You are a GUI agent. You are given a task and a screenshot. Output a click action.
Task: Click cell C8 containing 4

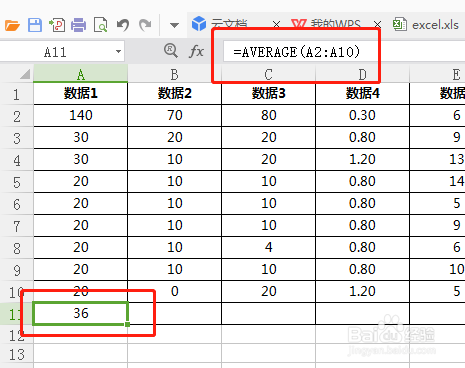tap(268, 248)
